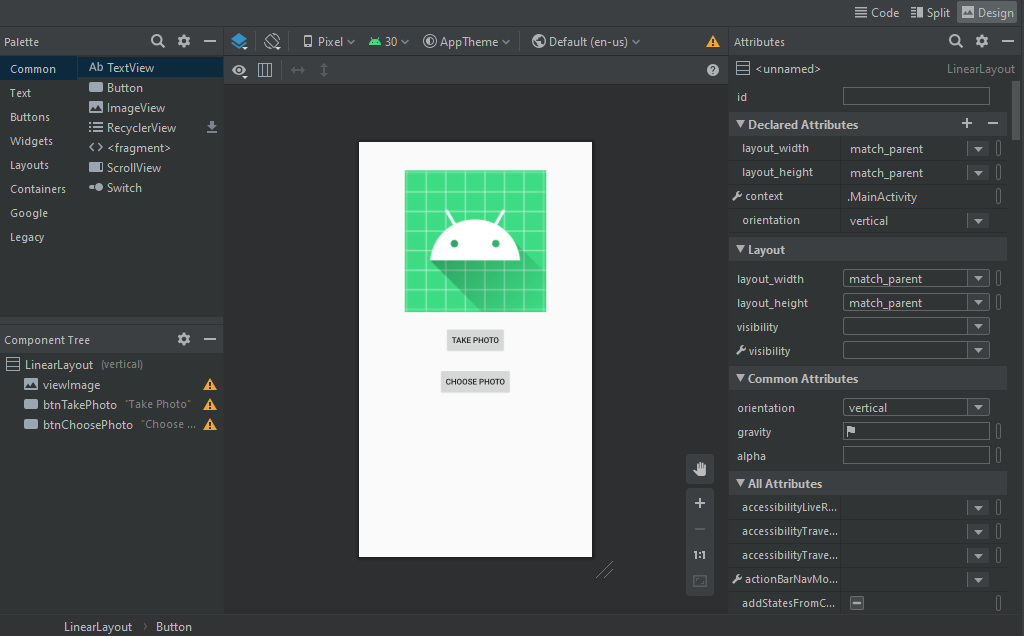Click 1:1 actual size zoom control

tap(699, 554)
